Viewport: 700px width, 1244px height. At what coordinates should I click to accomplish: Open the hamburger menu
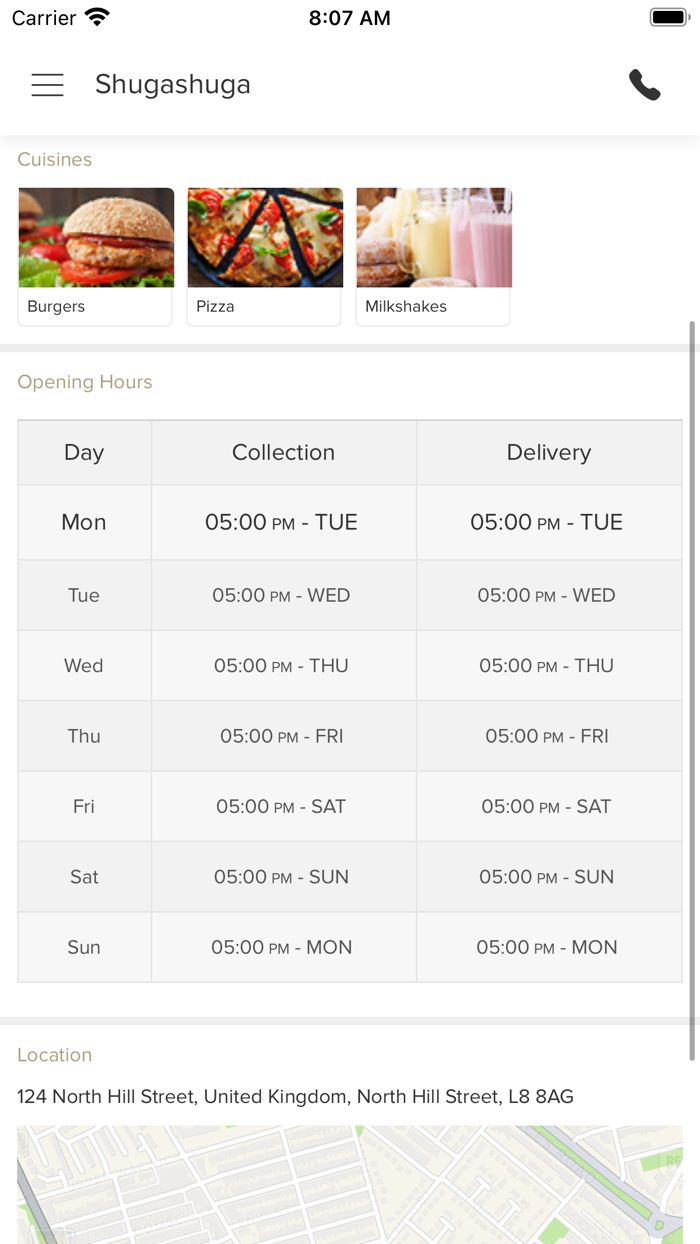tap(47, 85)
